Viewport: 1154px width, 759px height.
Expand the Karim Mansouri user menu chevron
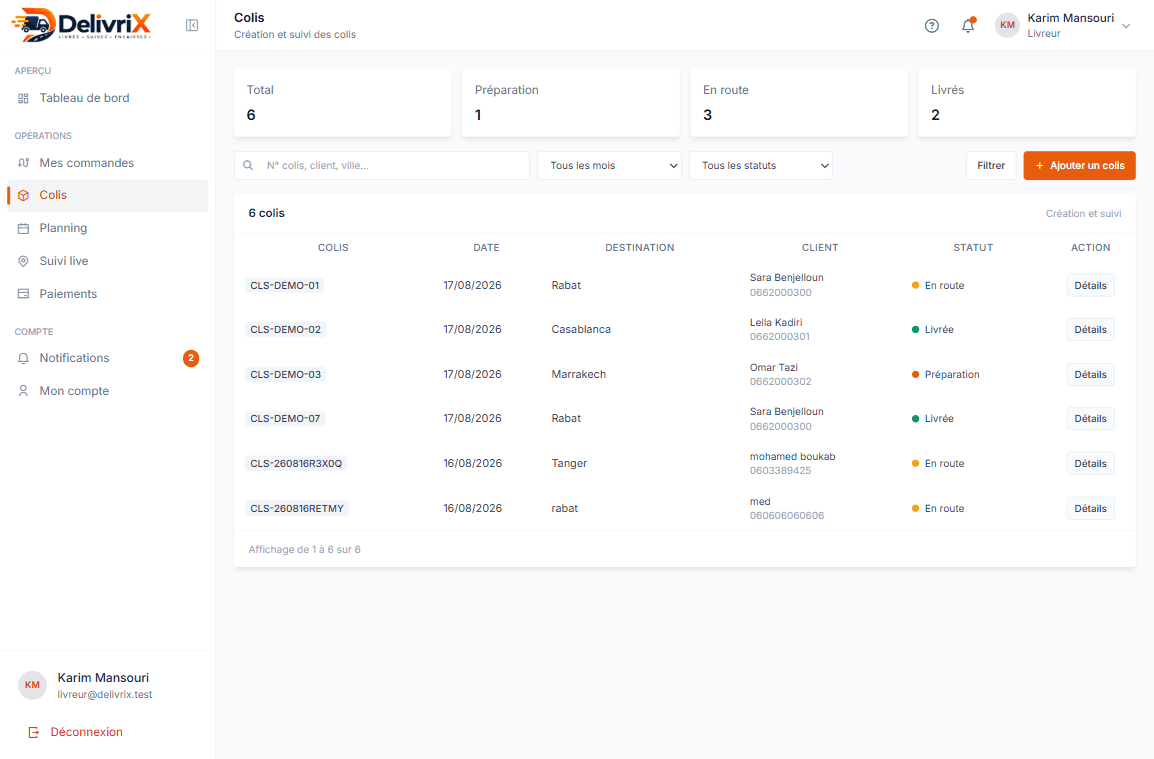1126,26
